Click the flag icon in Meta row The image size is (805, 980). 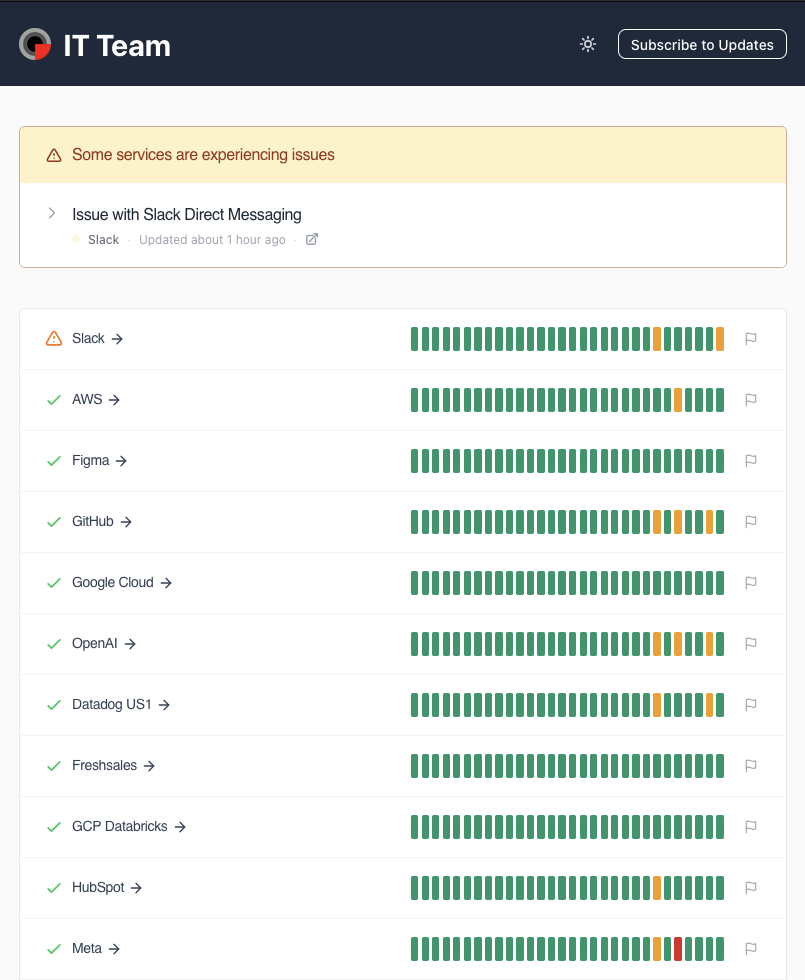click(x=751, y=949)
